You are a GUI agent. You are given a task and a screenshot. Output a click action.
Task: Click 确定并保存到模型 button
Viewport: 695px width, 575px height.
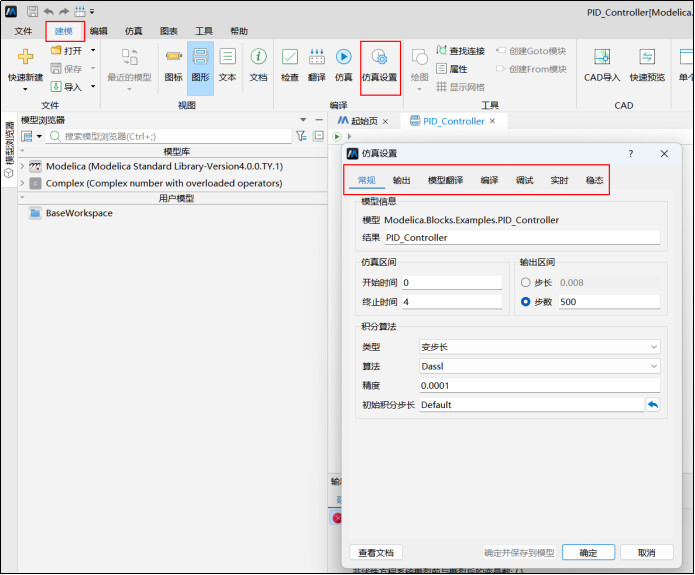click(519, 552)
